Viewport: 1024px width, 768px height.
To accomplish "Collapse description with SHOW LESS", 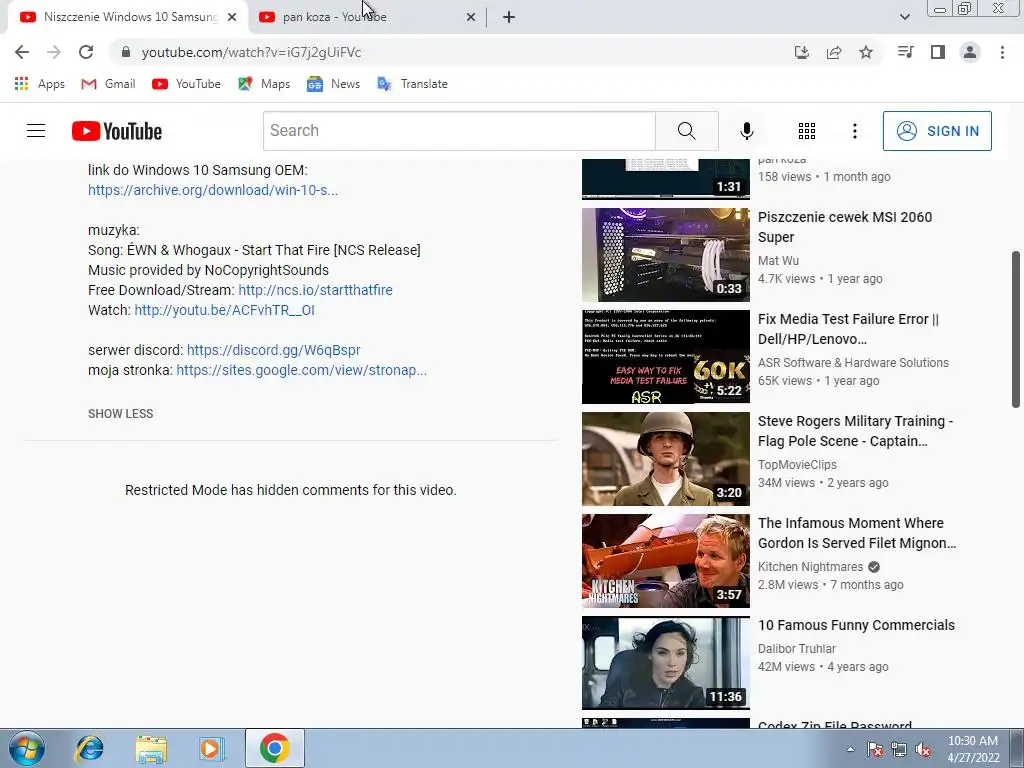I will pyautogui.click(x=121, y=413).
